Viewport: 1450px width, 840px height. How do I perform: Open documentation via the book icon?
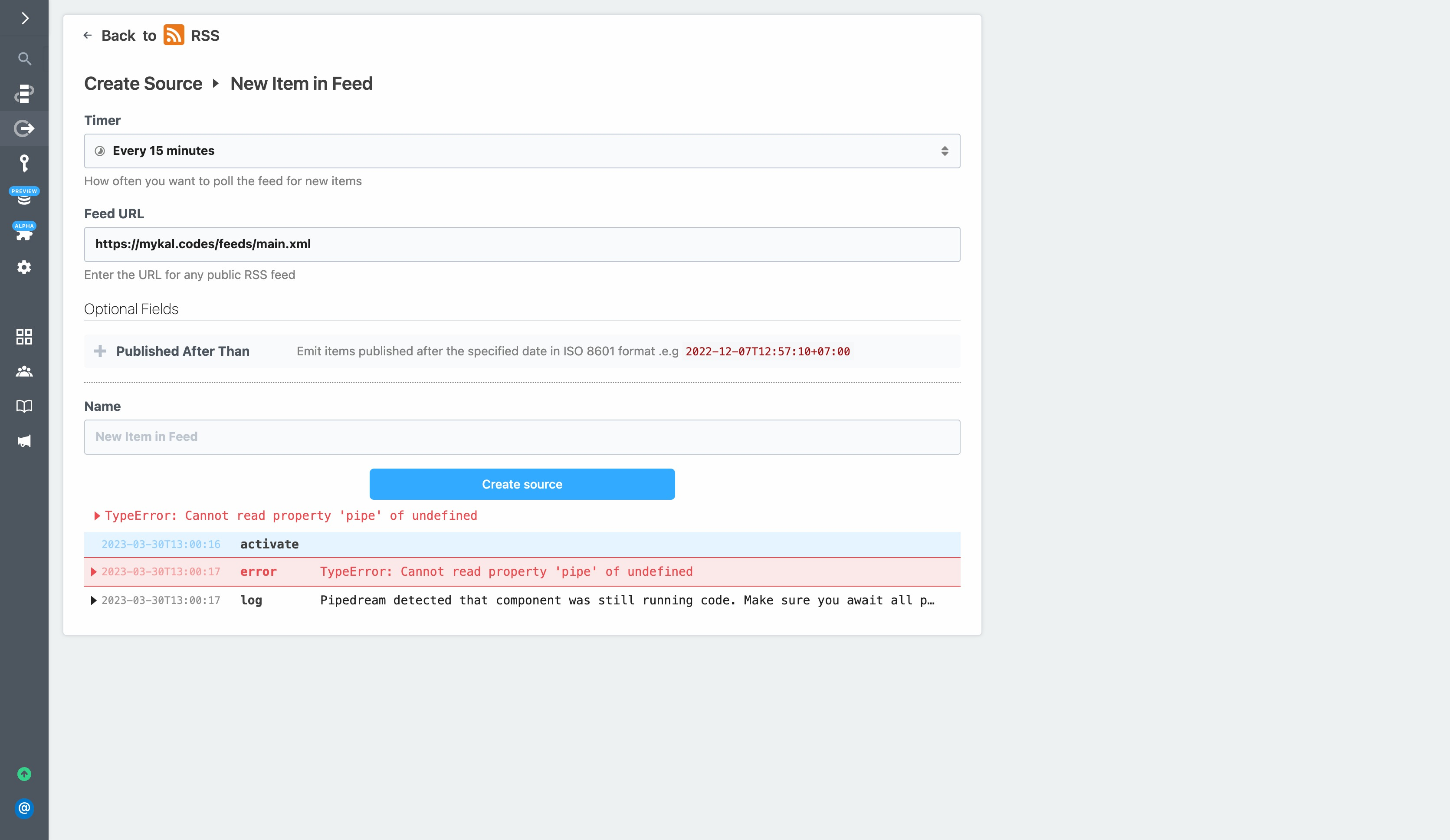(24, 406)
